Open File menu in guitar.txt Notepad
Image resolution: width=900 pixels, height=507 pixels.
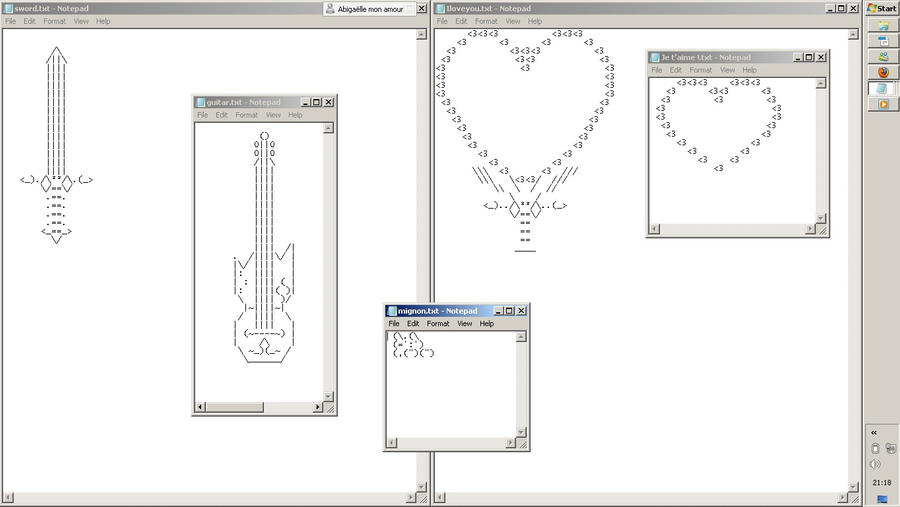tap(203, 115)
